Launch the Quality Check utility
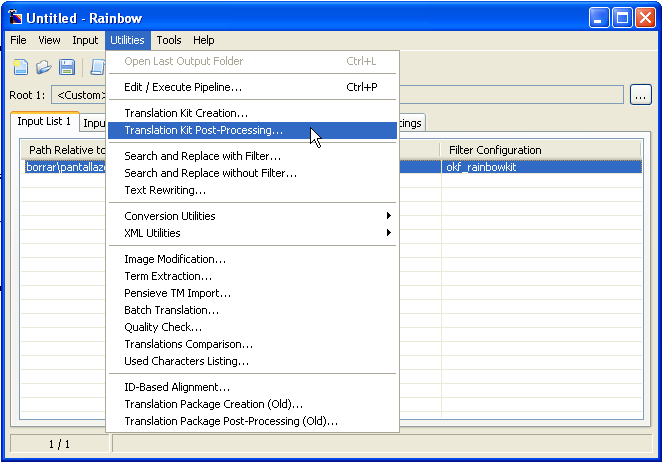 [163, 327]
